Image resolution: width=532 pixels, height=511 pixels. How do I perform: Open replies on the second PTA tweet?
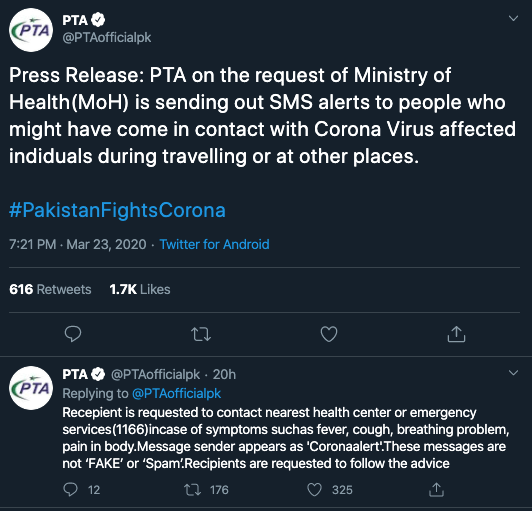coord(81,490)
